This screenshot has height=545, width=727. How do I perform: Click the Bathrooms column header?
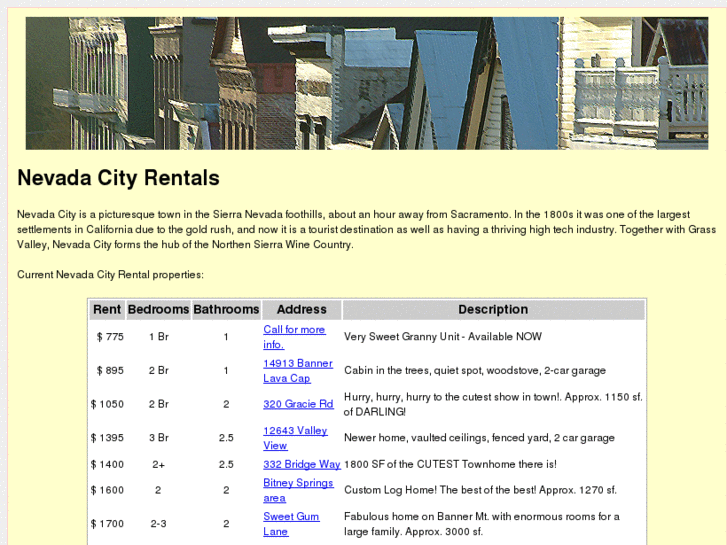226,309
